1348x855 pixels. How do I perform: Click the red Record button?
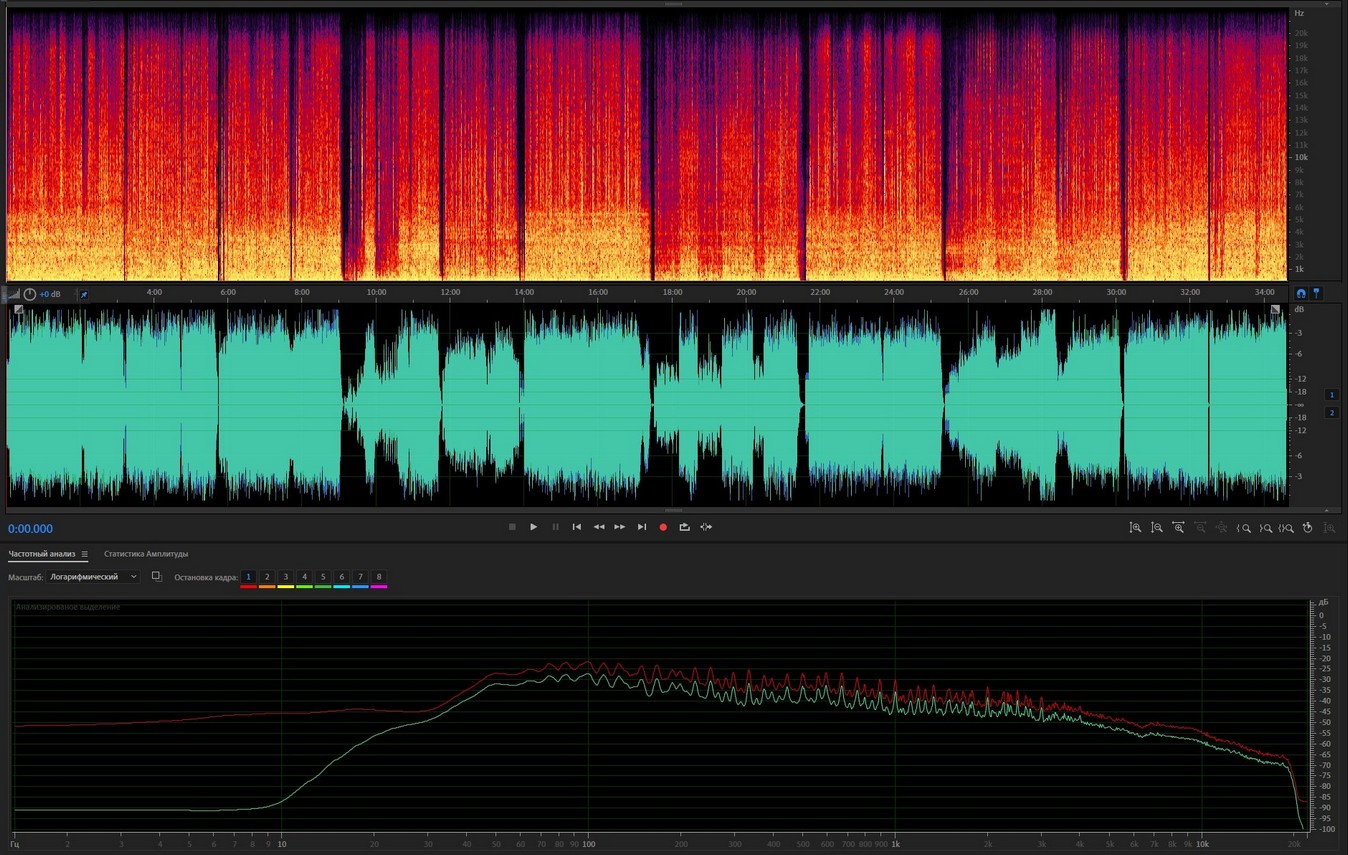point(662,527)
